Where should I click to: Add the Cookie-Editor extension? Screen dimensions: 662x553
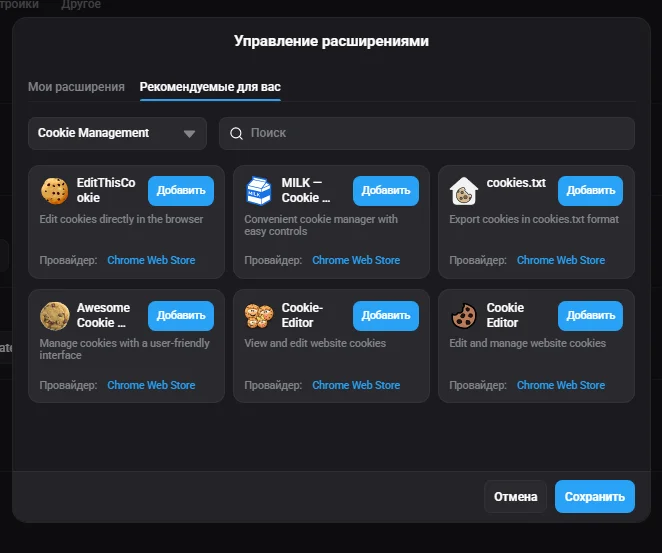coord(386,316)
